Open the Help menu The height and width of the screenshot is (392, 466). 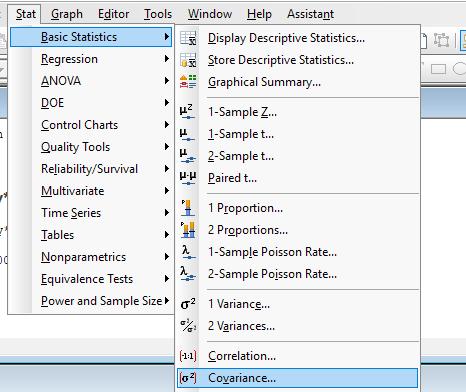(259, 14)
